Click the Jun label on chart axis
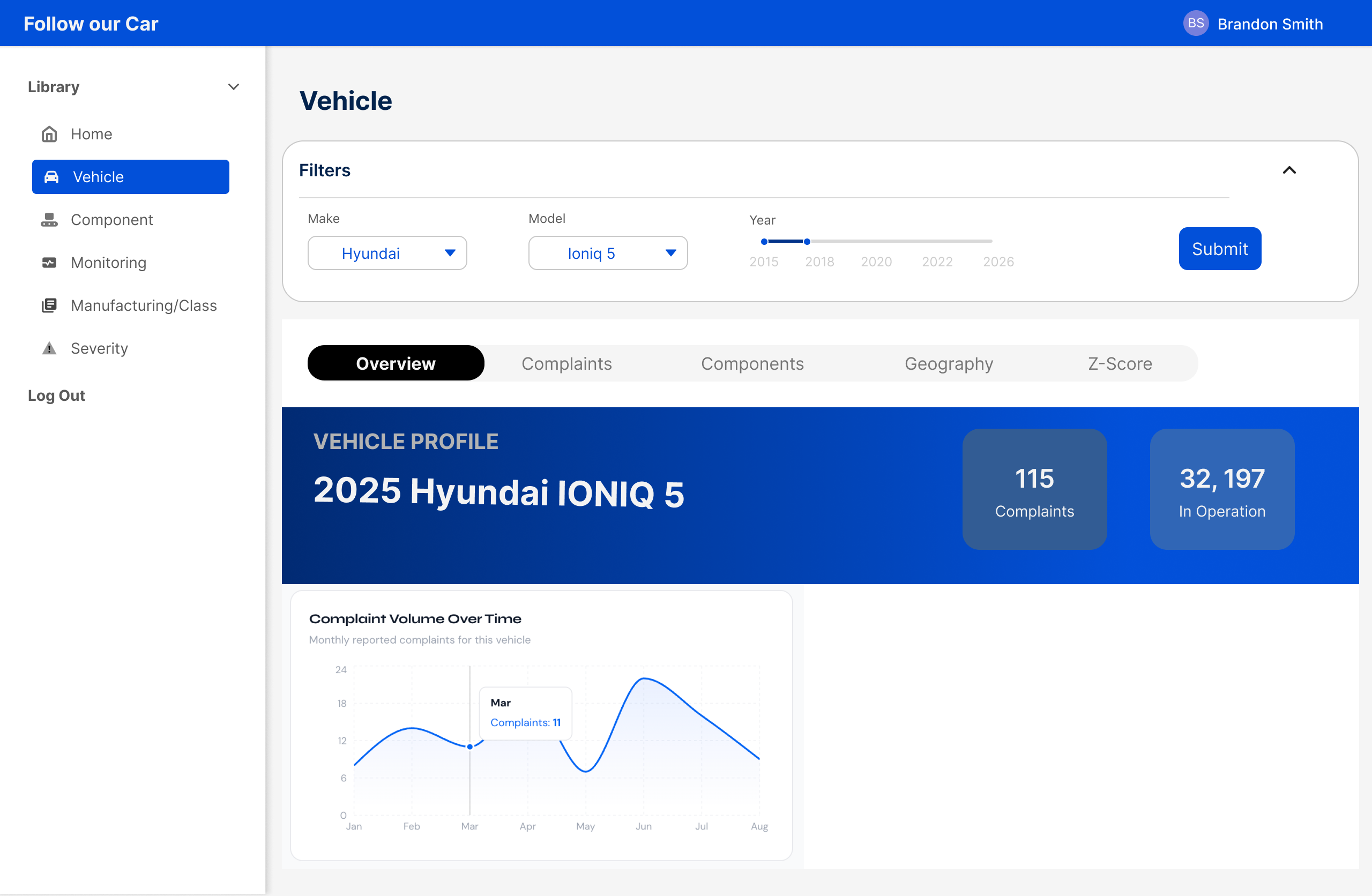Image resolution: width=1372 pixels, height=896 pixels. (x=643, y=826)
